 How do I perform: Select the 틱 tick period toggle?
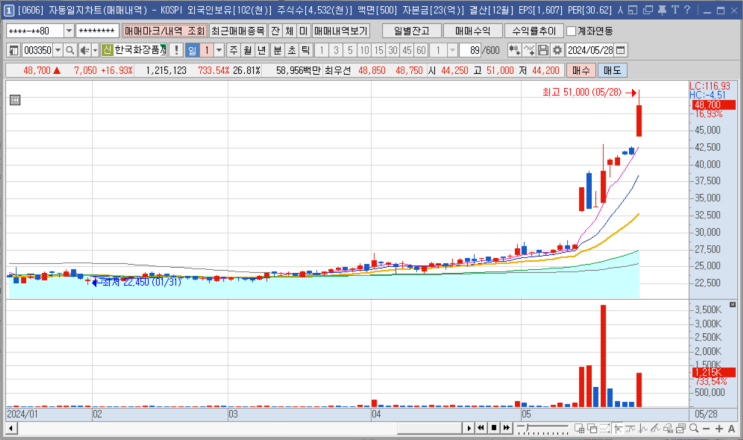[x=306, y=50]
